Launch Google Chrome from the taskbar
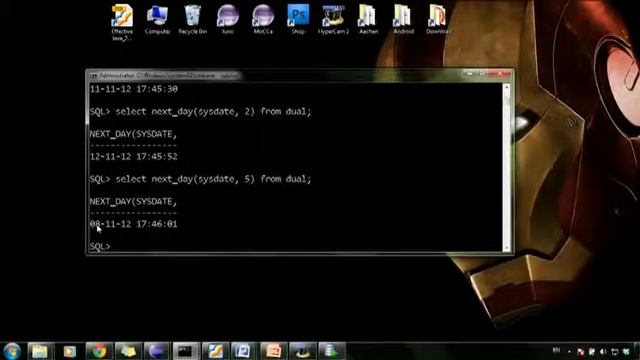Viewport: 640px width, 360px height. point(99,351)
